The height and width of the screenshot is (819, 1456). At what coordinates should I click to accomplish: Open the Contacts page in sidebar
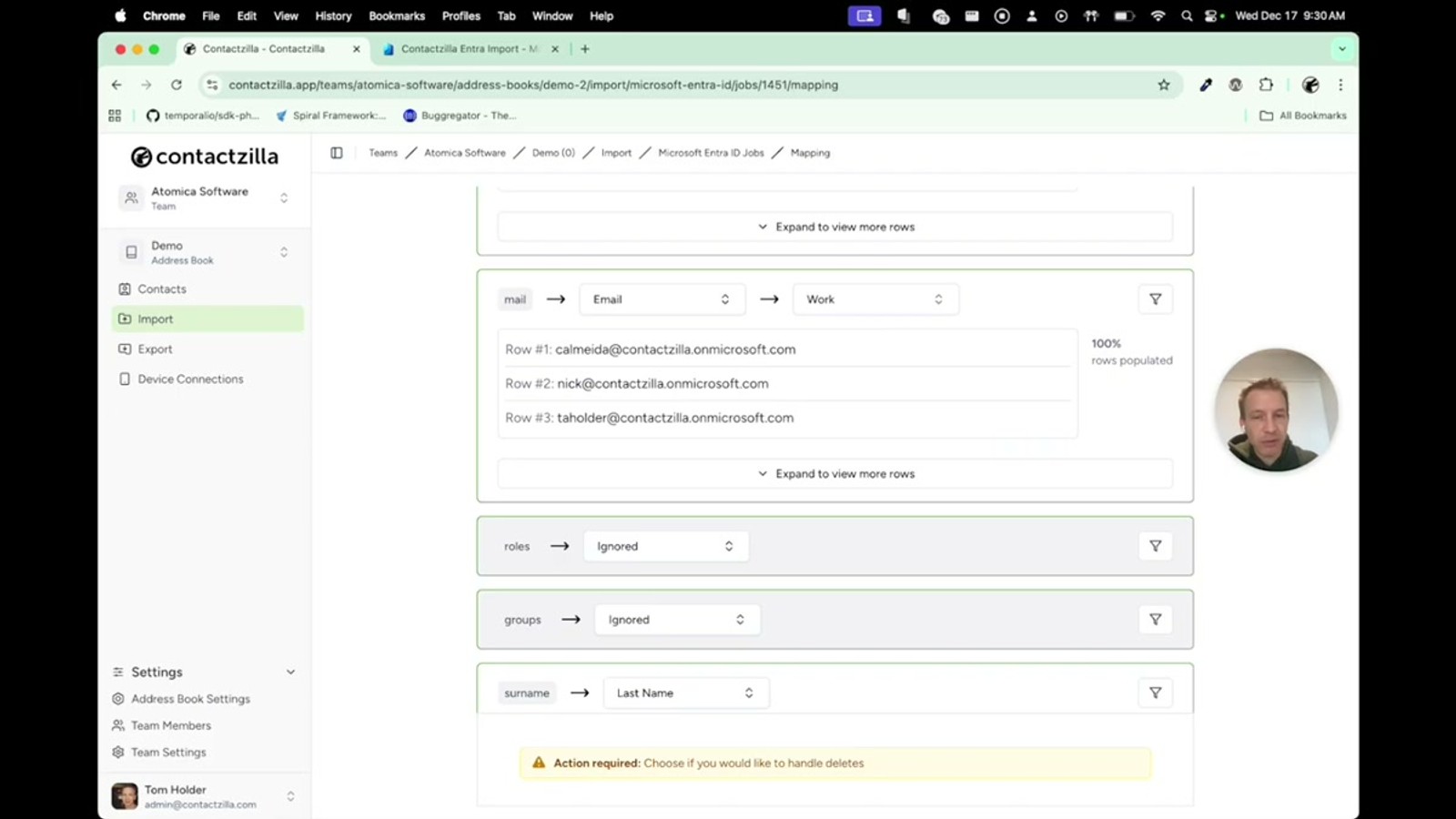click(207, 289)
